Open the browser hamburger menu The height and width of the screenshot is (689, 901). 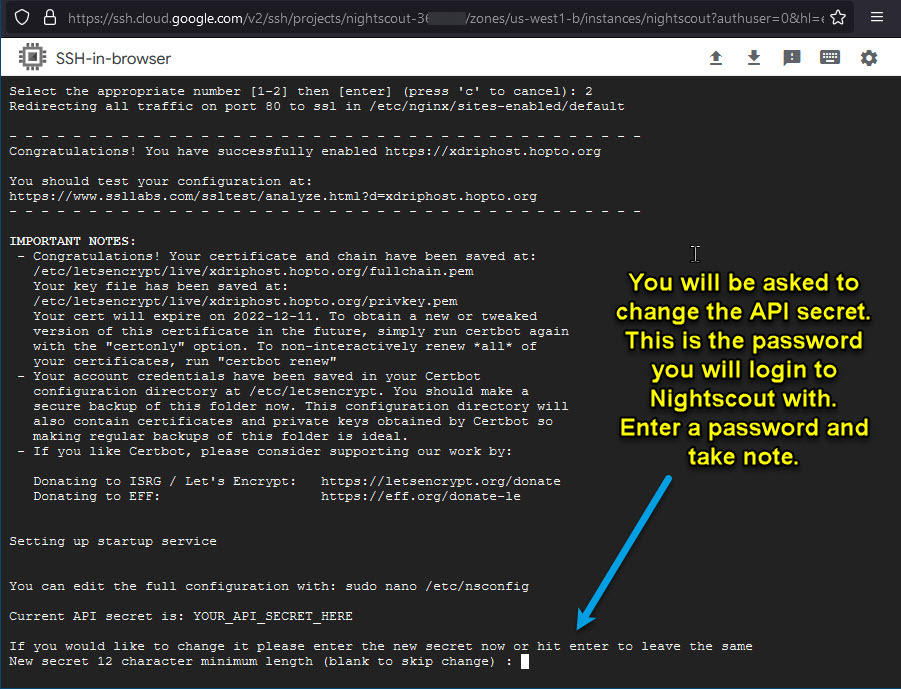877,17
